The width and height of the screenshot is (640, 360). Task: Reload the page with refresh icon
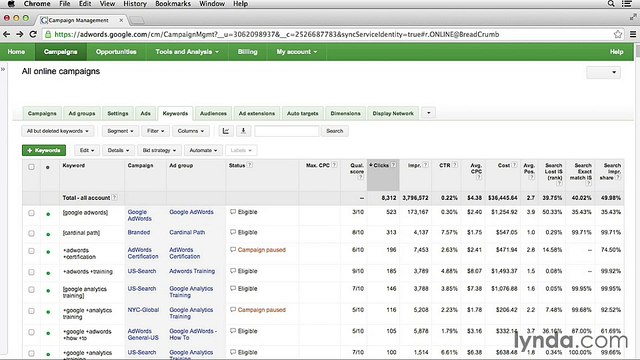pyautogui.click(x=33, y=34)
